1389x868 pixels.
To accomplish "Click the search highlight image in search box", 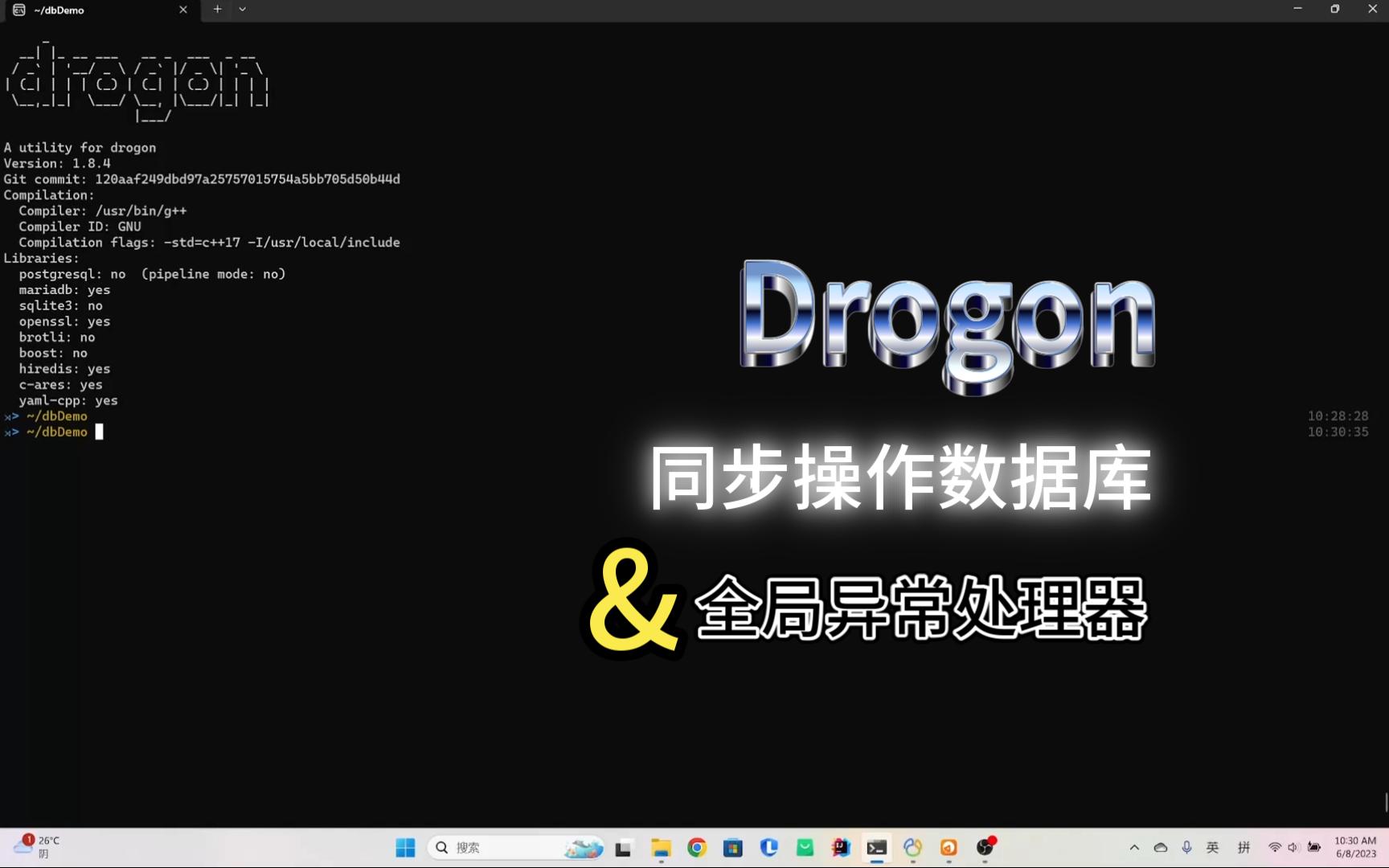I will pyautogui.click(x=584, y=848).
